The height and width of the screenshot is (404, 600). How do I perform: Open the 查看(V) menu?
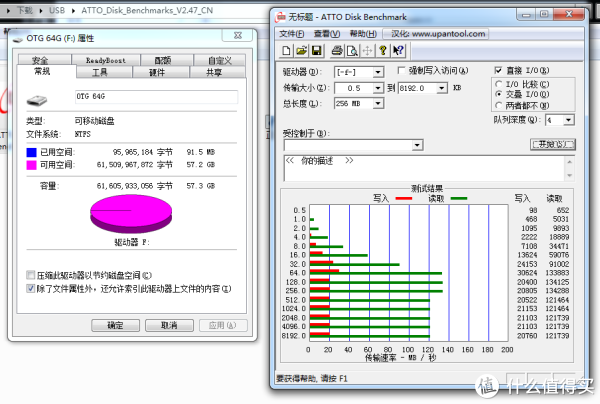click(327, 34)
